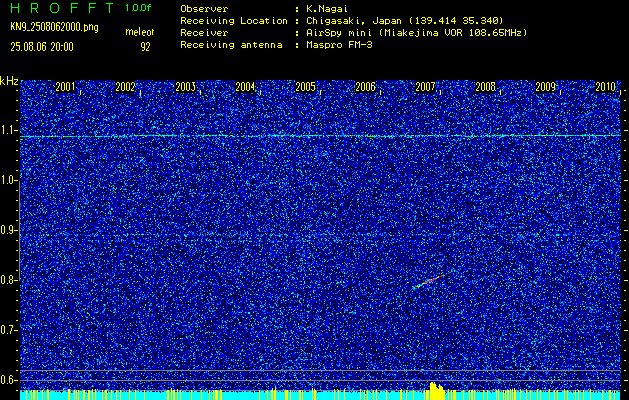Viewport: 629px width, 400px height.
Task: Click the 2003 time marker
Action: coord(185,87)
